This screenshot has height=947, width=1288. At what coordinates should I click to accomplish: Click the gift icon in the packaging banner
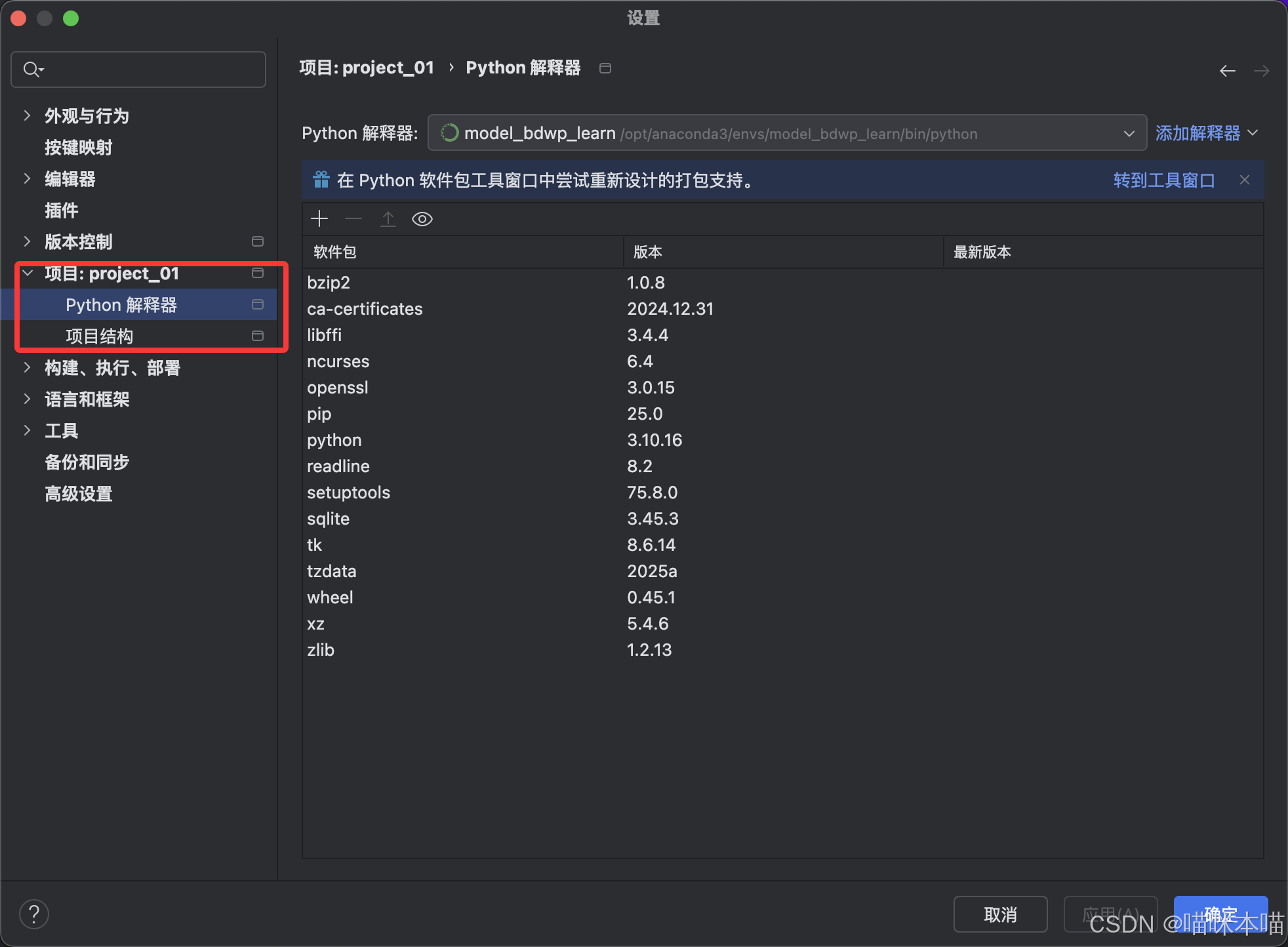321,180
